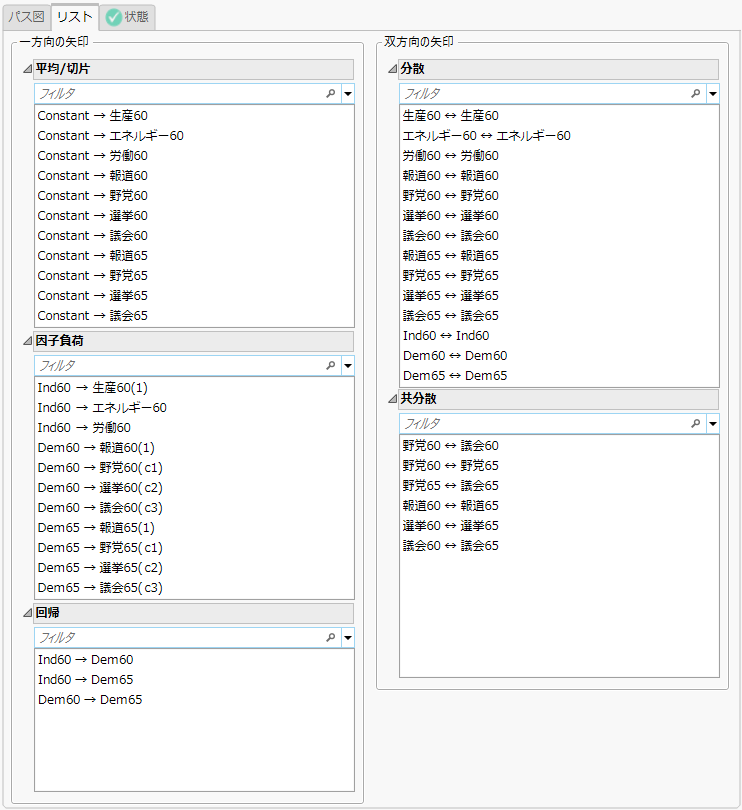Select regression row Ind60 → Dem60
The image size is (742, 810).
194,660
